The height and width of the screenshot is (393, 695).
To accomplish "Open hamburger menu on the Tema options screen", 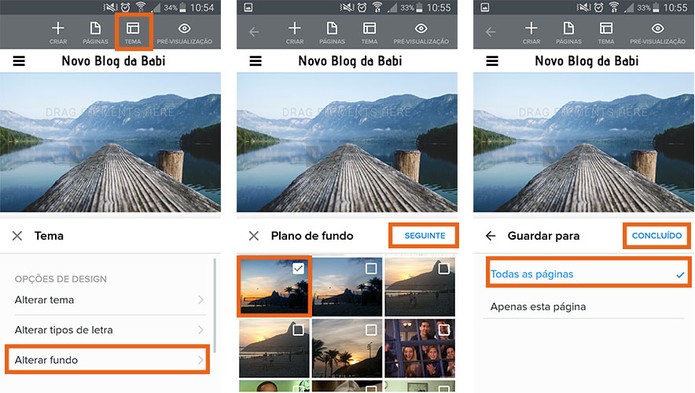I will (x=19, y=61).
